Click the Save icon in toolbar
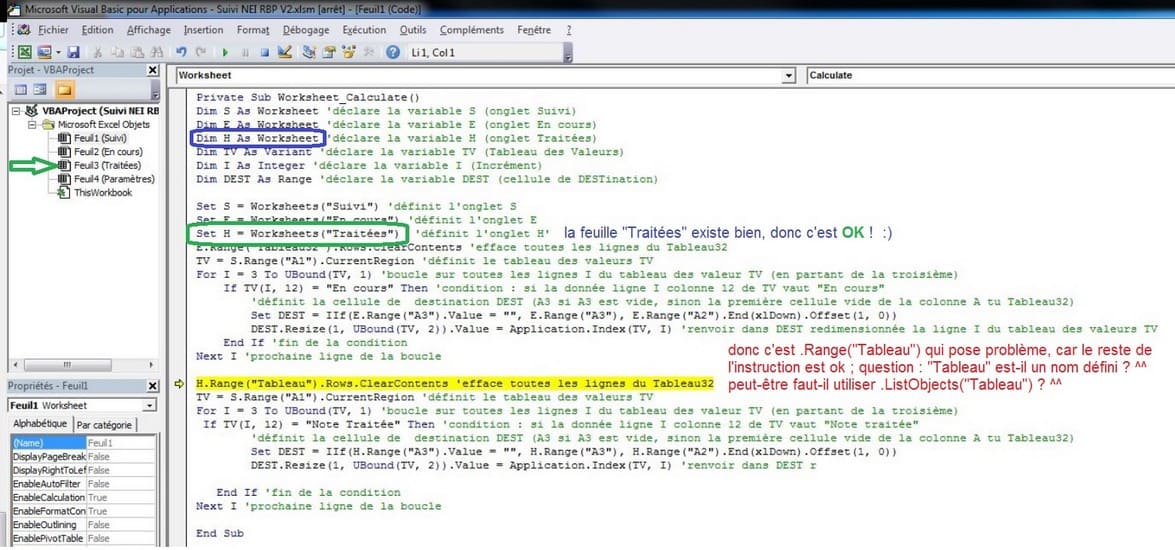This screenshot has height=550, width=1175. tap(73, 52)
